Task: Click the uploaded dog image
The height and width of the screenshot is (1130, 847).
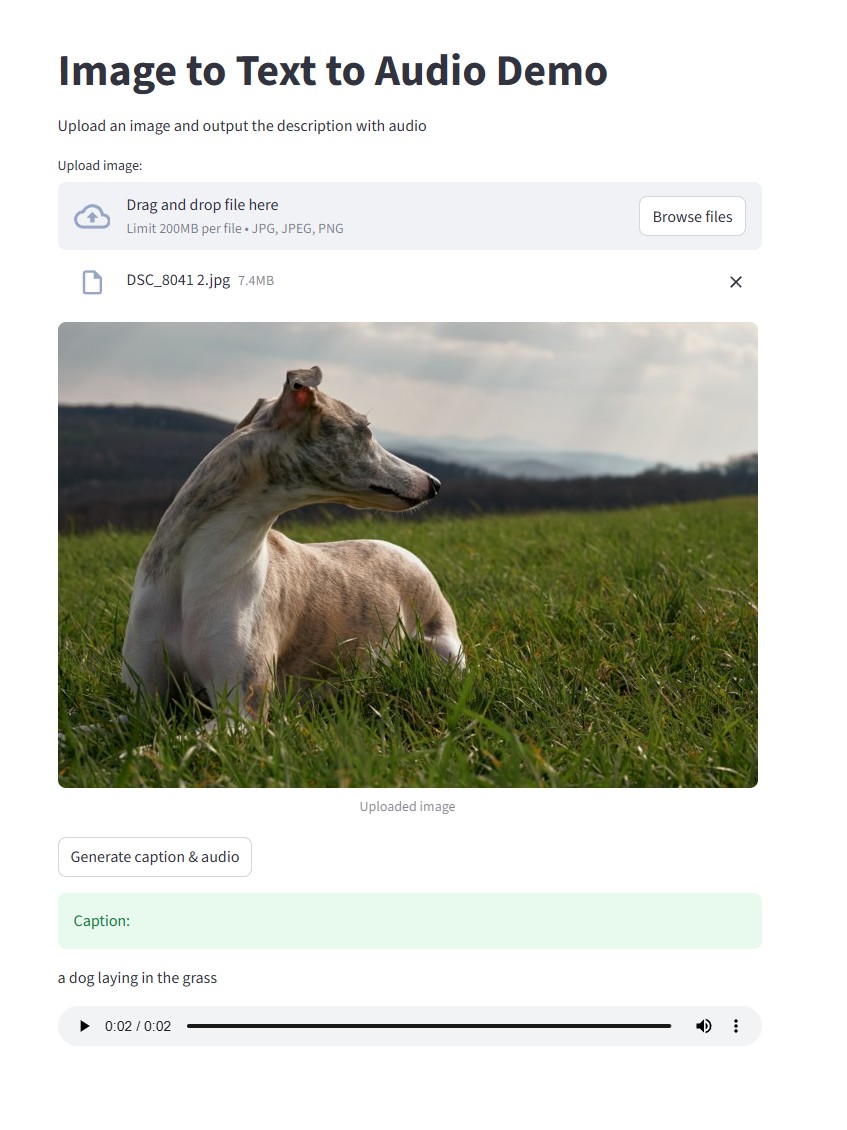Action: click(x=408, y=555)
